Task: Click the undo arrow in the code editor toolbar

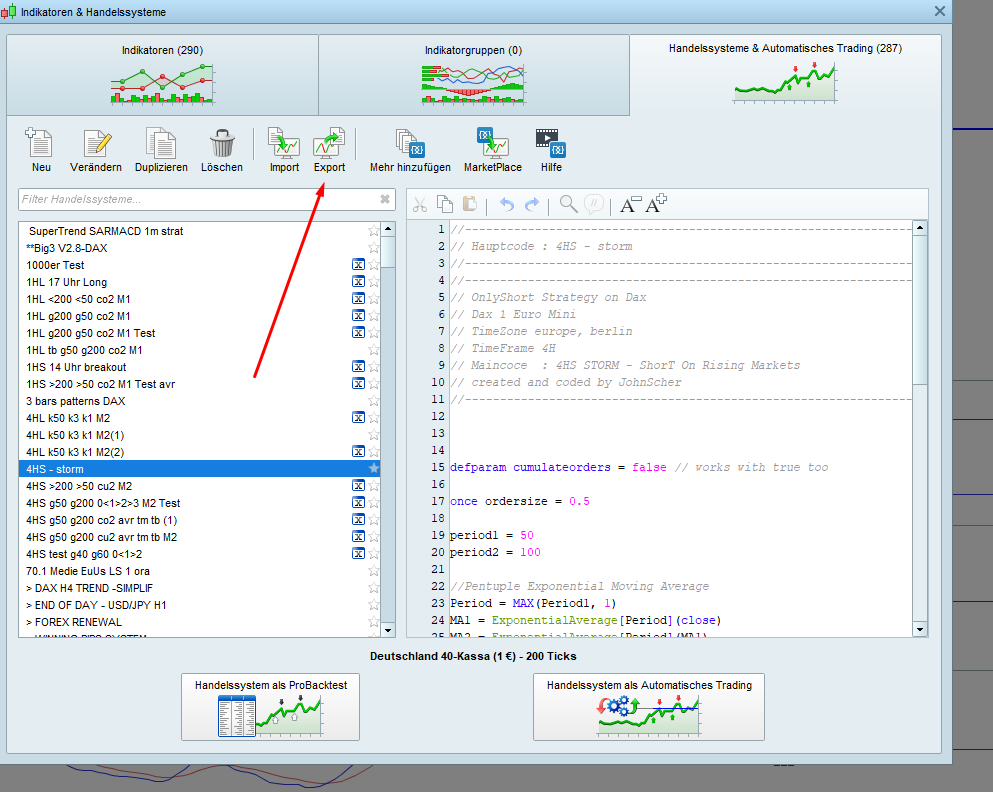Action: coord(506,205)
